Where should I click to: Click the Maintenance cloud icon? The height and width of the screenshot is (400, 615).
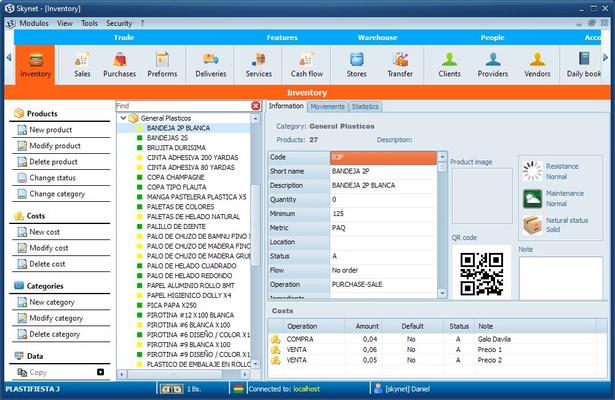(x=532, y=198)
